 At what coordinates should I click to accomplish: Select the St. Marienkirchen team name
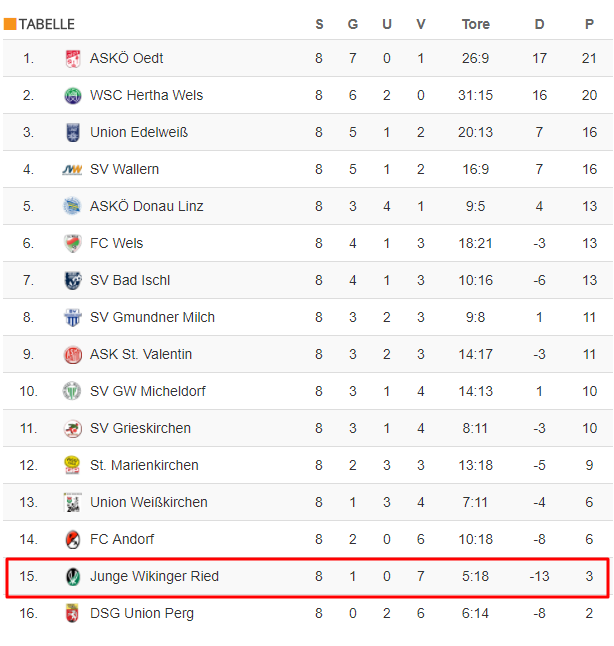[x=144, y=466]
